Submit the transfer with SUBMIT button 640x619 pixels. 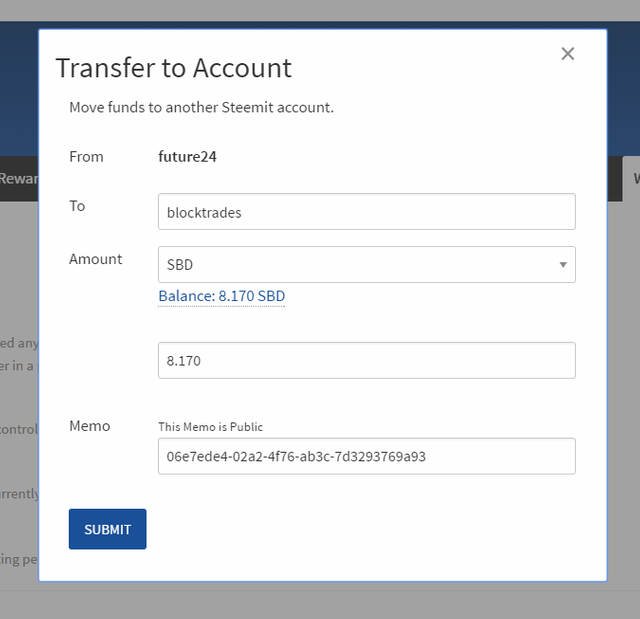107,529
